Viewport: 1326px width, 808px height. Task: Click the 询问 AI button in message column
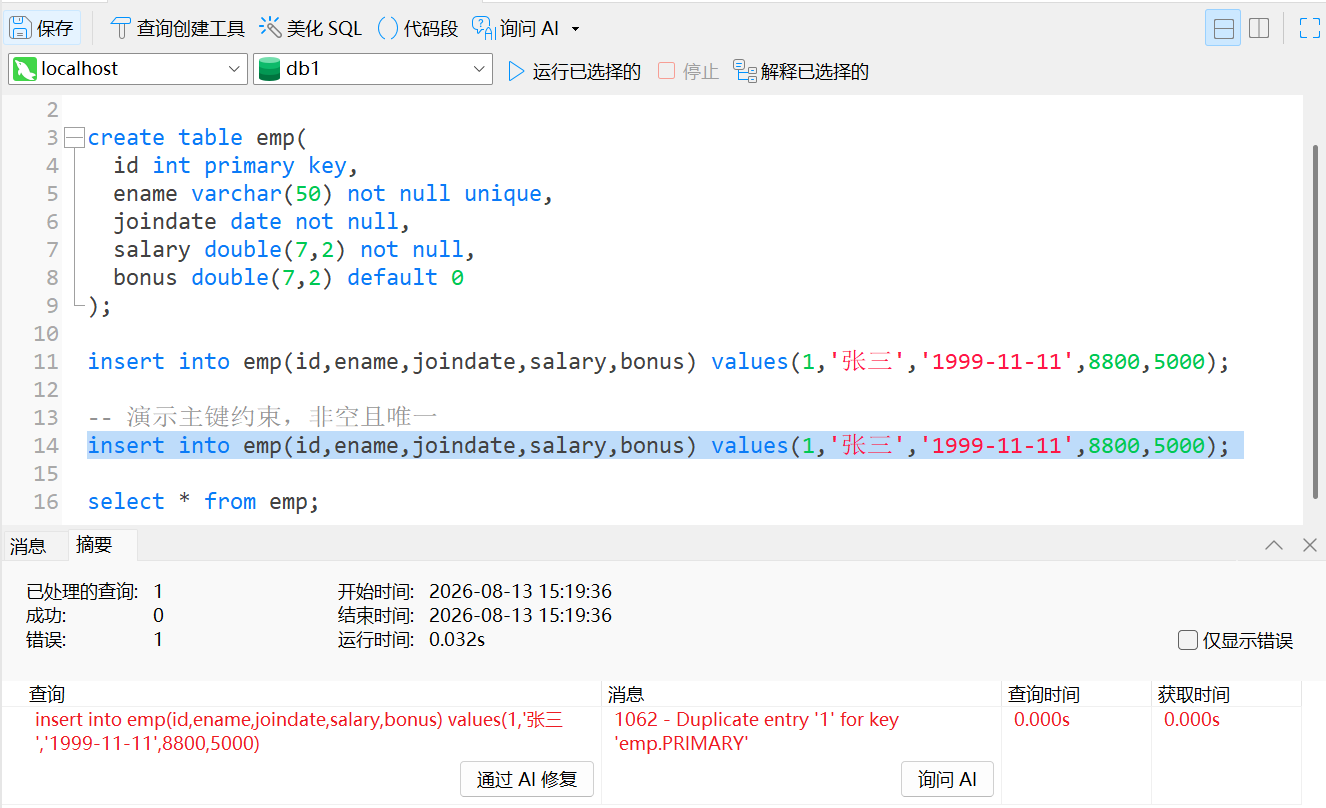[947, 779]
